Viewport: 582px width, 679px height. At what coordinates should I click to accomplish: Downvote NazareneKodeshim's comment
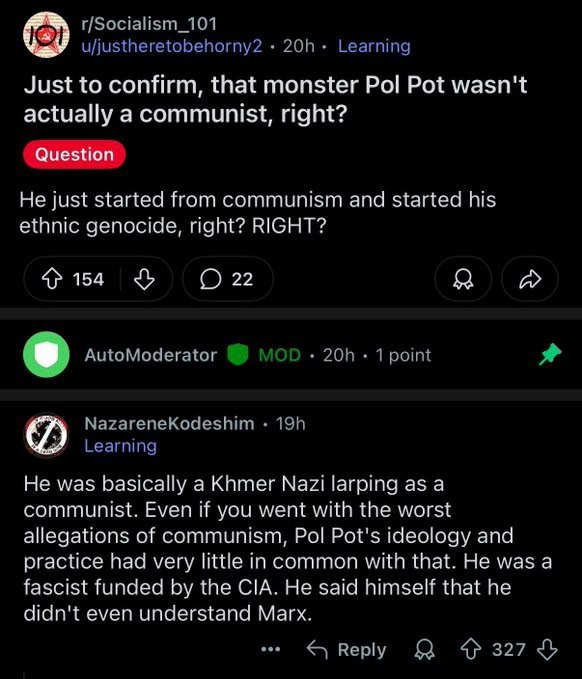(x=547, y=650)
